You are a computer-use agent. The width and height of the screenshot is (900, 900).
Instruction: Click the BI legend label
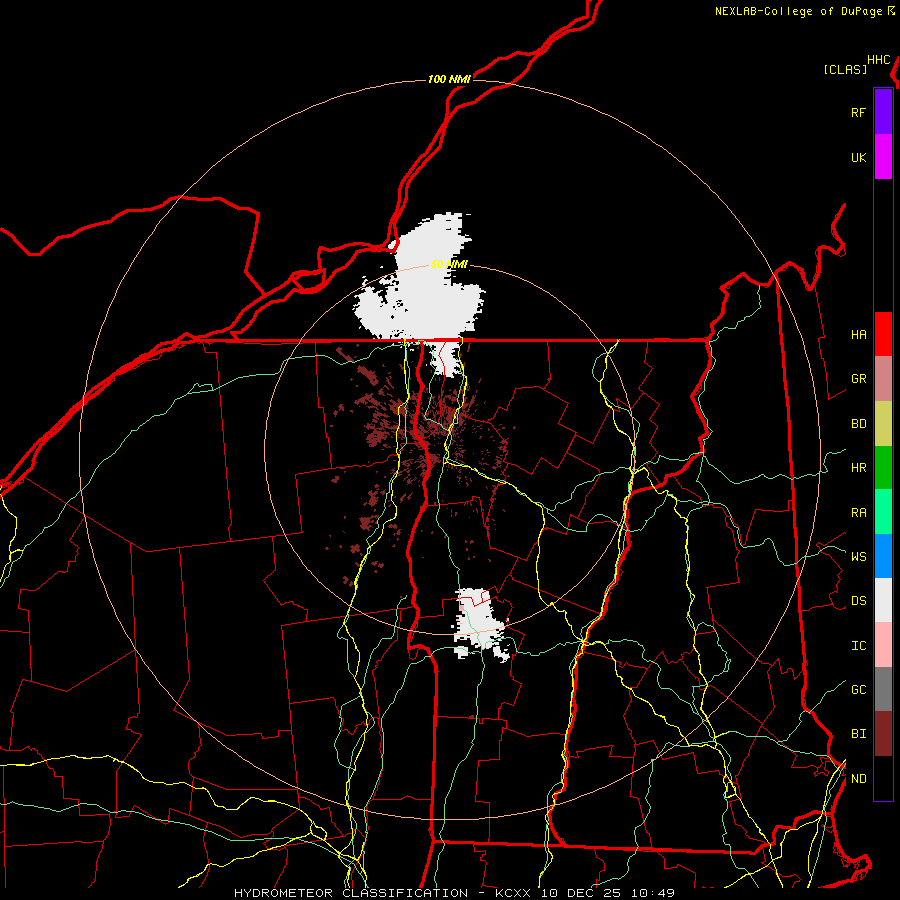(858, 734)
